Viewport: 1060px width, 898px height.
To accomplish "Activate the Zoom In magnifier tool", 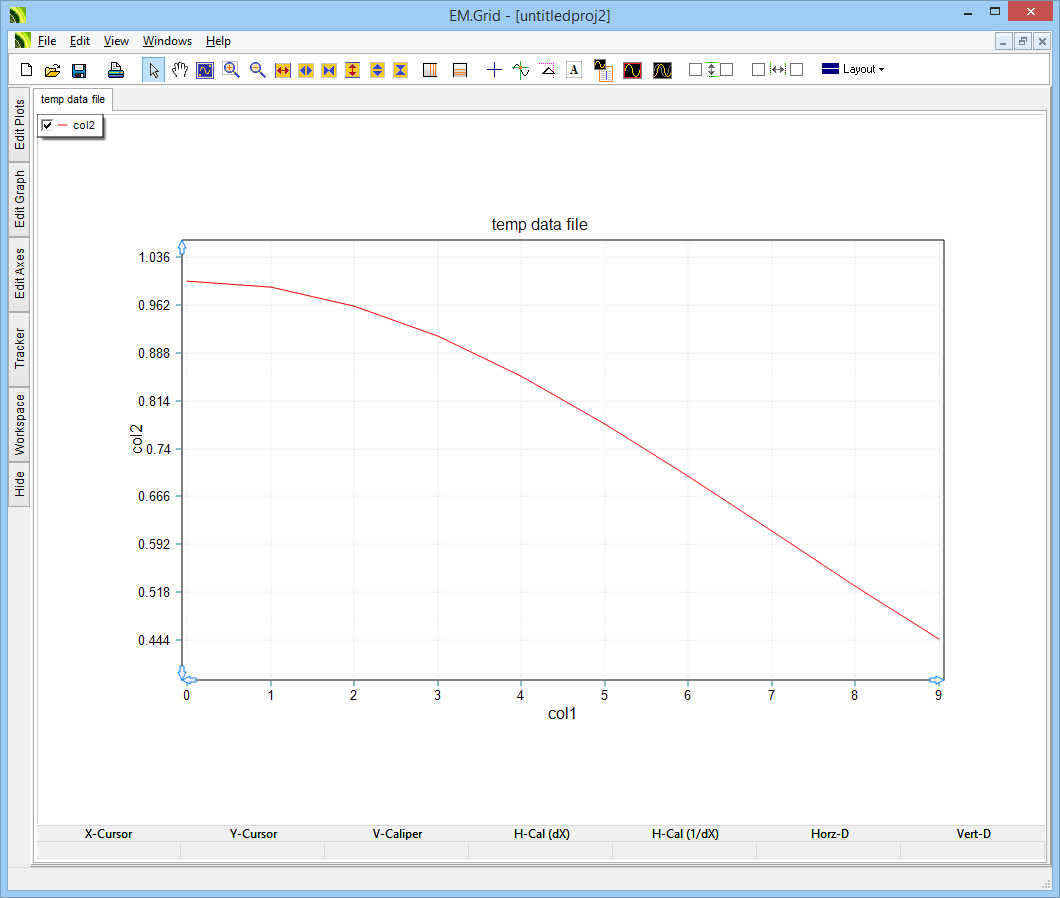I will pyautogui.click(x=231, y=70).
